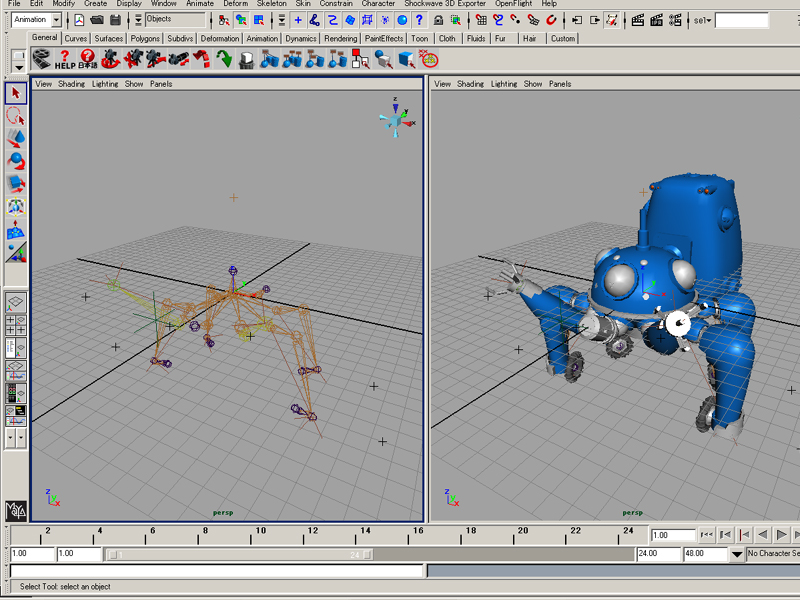The height and width of the screenshot is (600, 800).
Task: Click the red HELP question mark shelf icon
Action: tap(64, 58)
